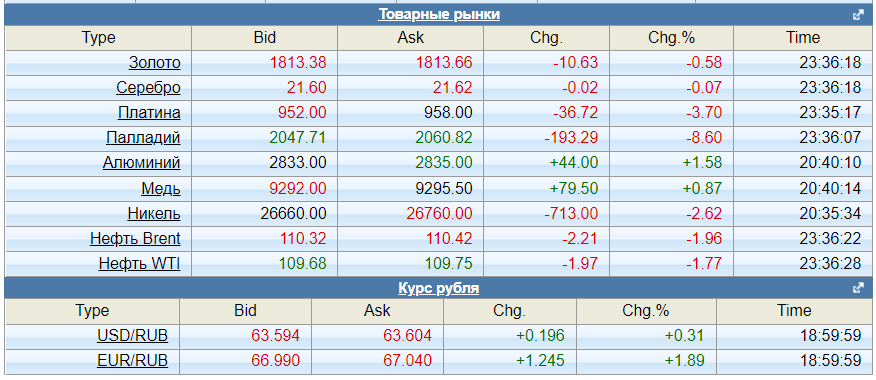Open the Товарные рынки header link
The width and height of the screenshot is (876, 380).
point(439,15)
